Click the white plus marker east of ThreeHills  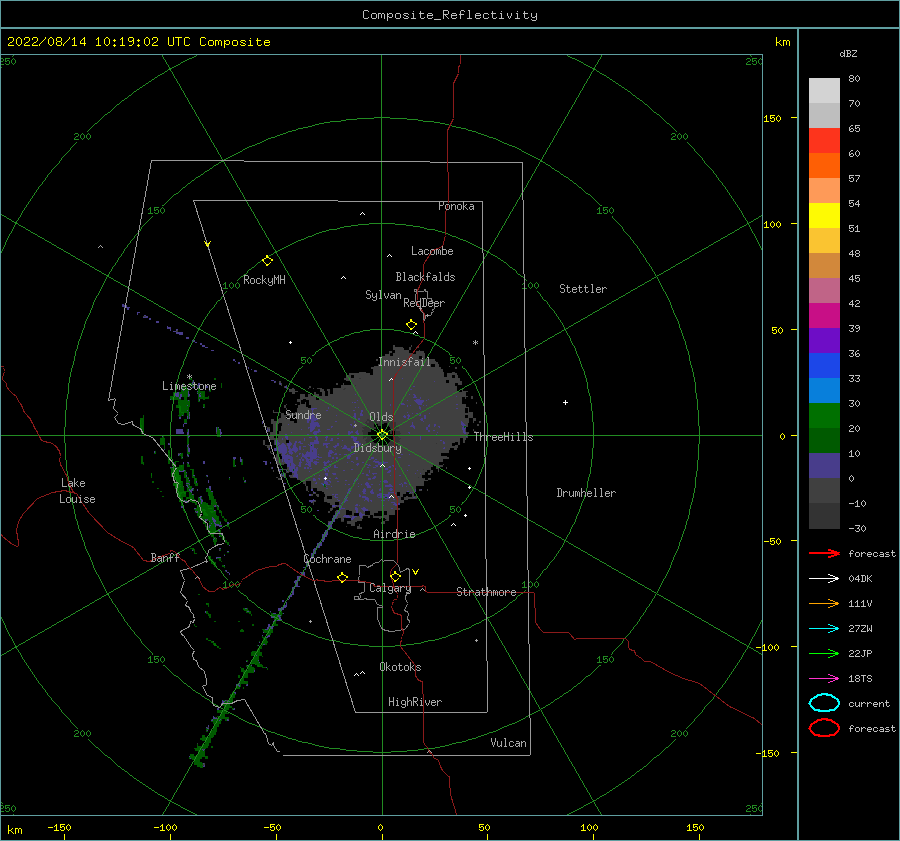565,402
